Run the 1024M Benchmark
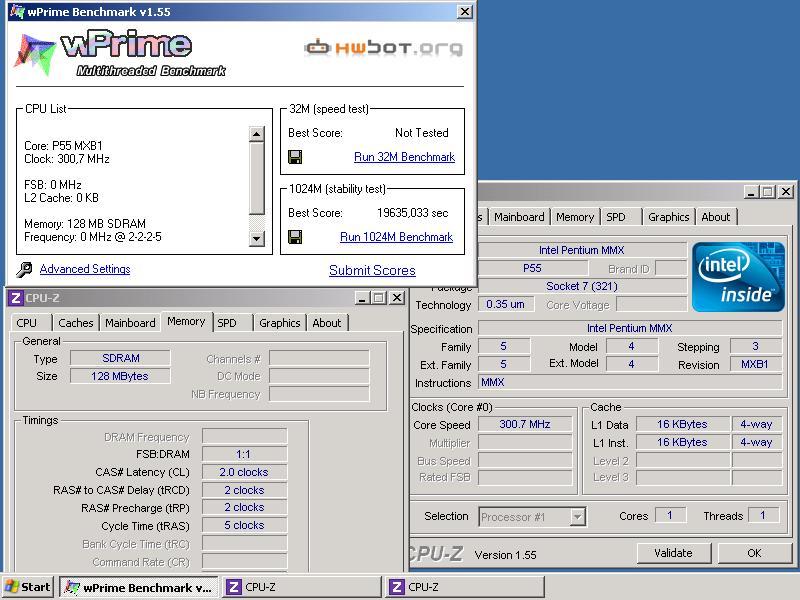Image resolution: width=800 pixels, height=600 pixels. pyautogui.click(x=396, y=237)
